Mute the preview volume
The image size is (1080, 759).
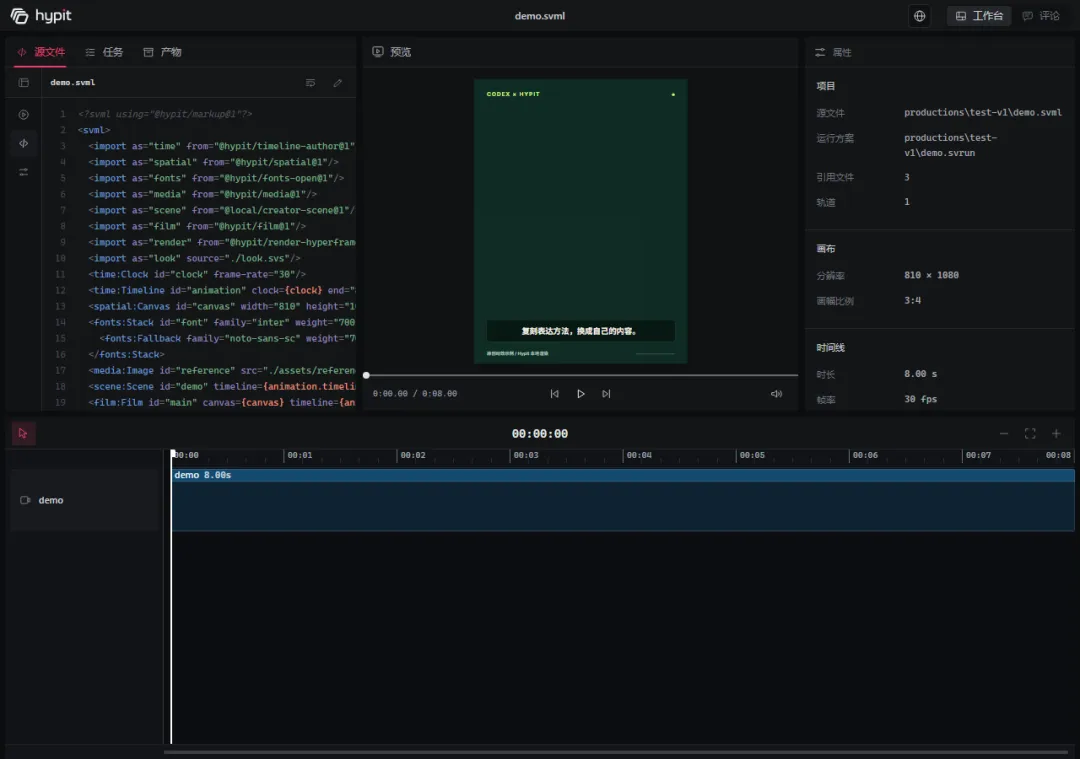point(776,394)
